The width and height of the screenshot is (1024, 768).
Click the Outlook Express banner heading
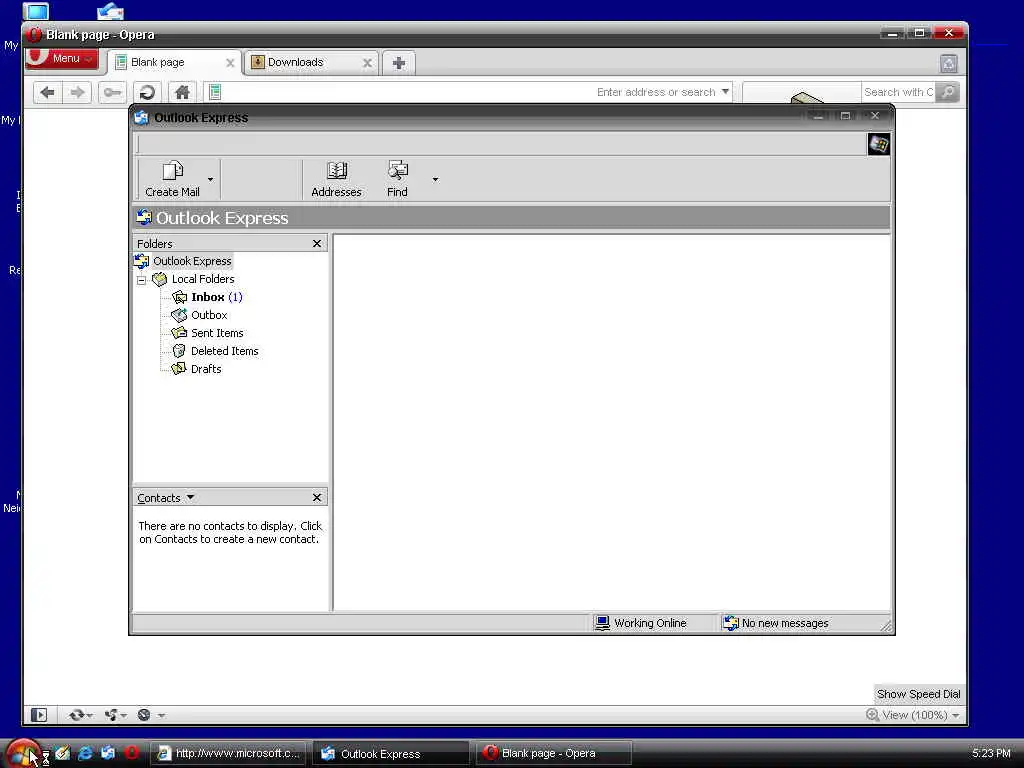(x=221, y=218)
